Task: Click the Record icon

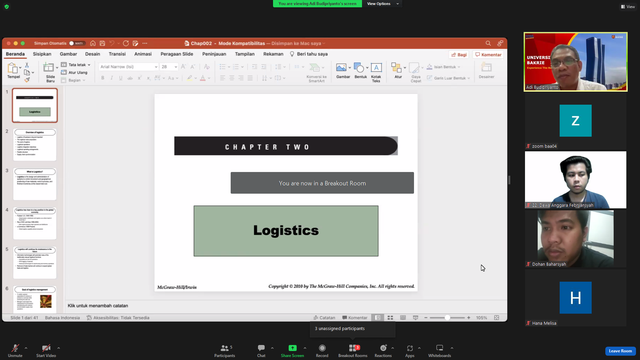Action: pos(322,348)
